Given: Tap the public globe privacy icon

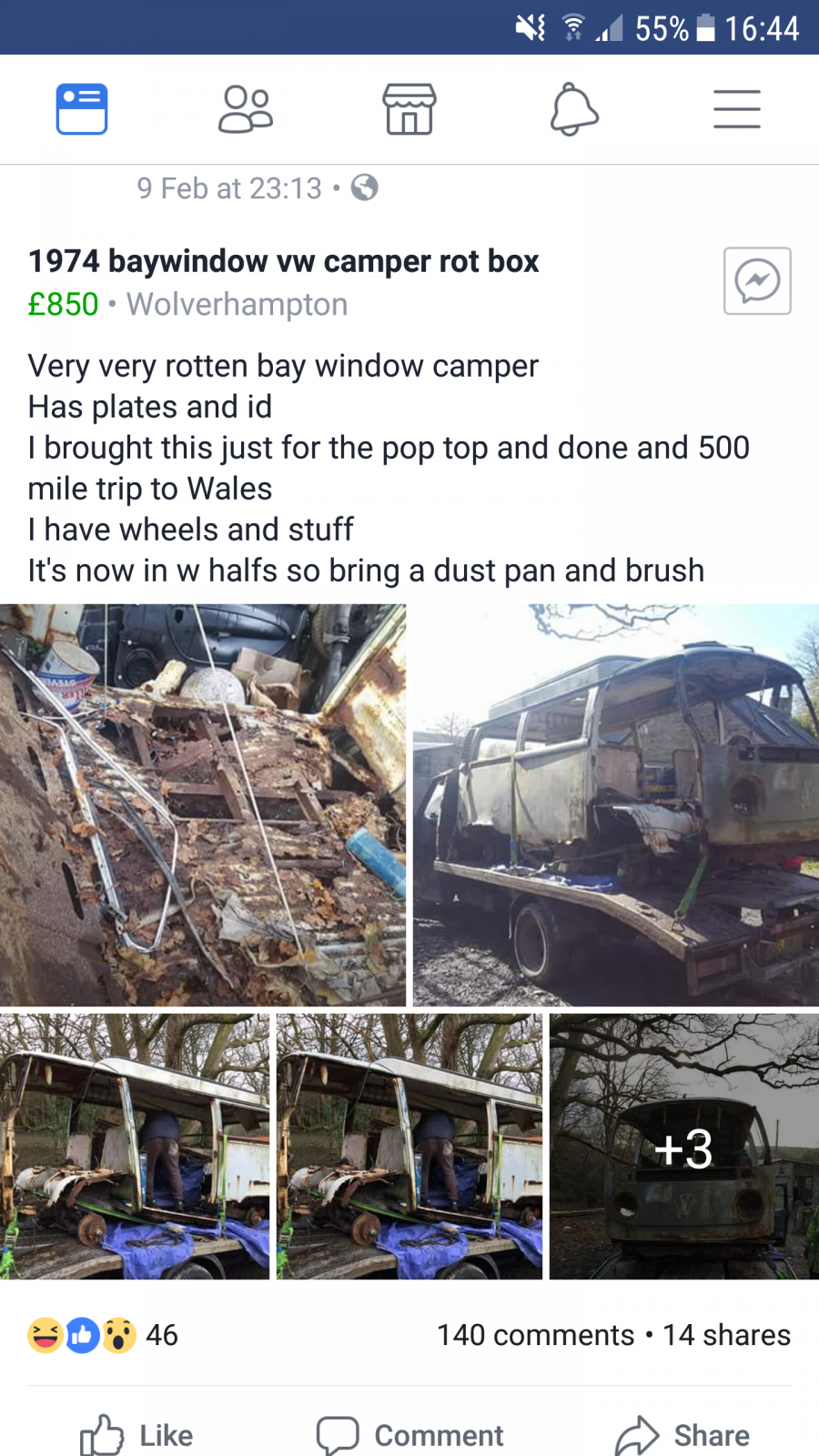Looking at the screenshot, I should [x=364, y=187].
